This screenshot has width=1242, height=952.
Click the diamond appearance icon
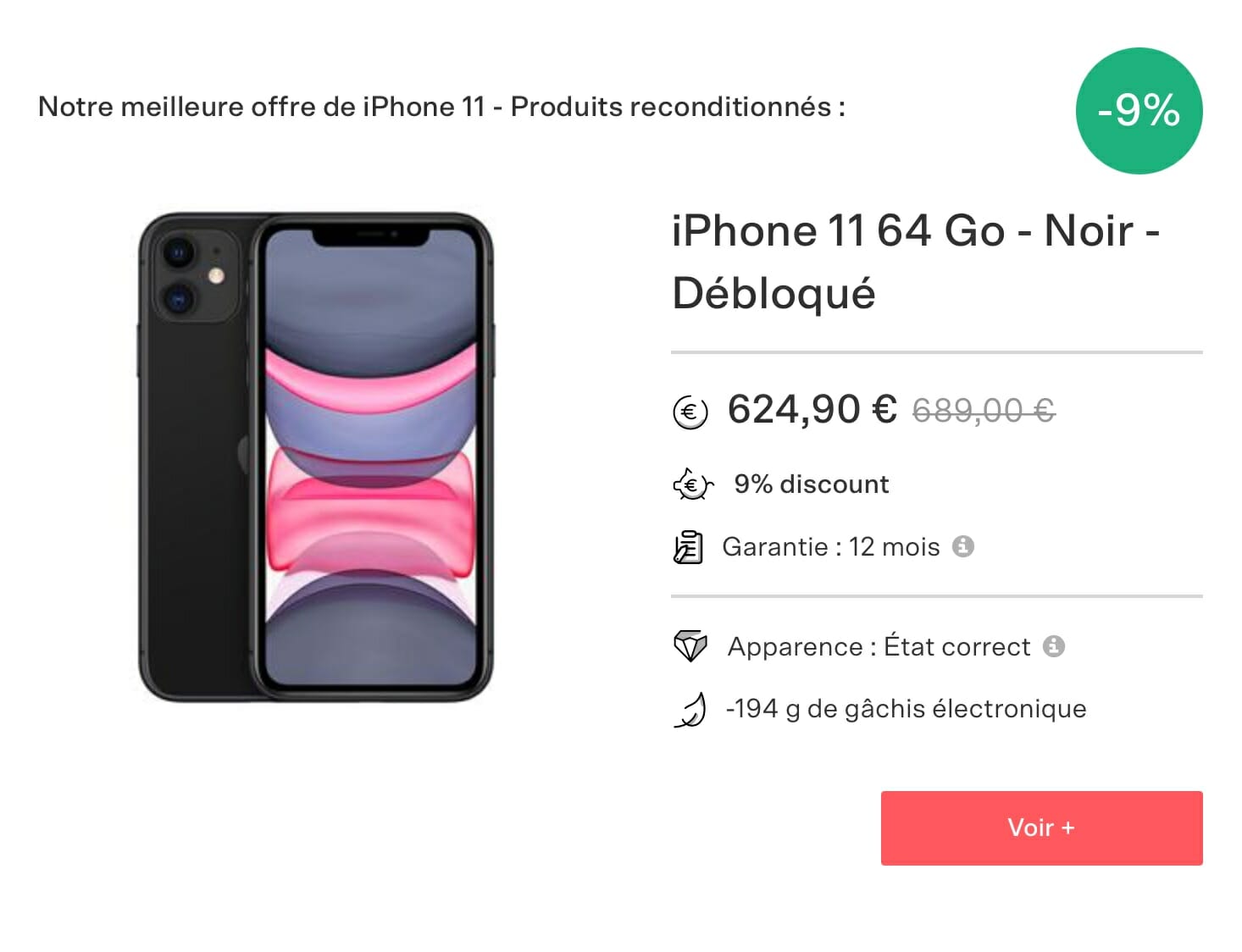coord(690,646)
